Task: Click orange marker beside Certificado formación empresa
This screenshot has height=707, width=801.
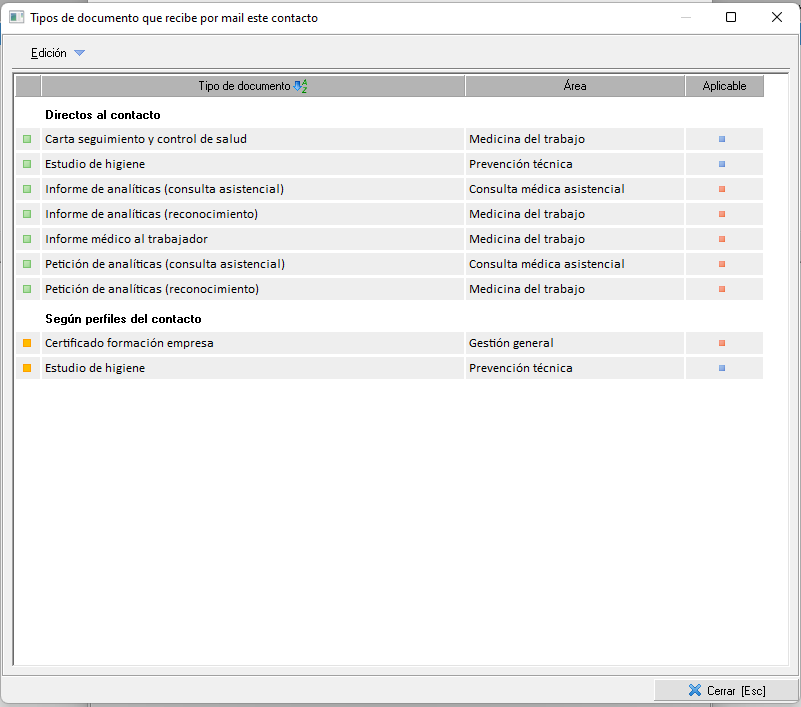Action: (x=27, y=343)
